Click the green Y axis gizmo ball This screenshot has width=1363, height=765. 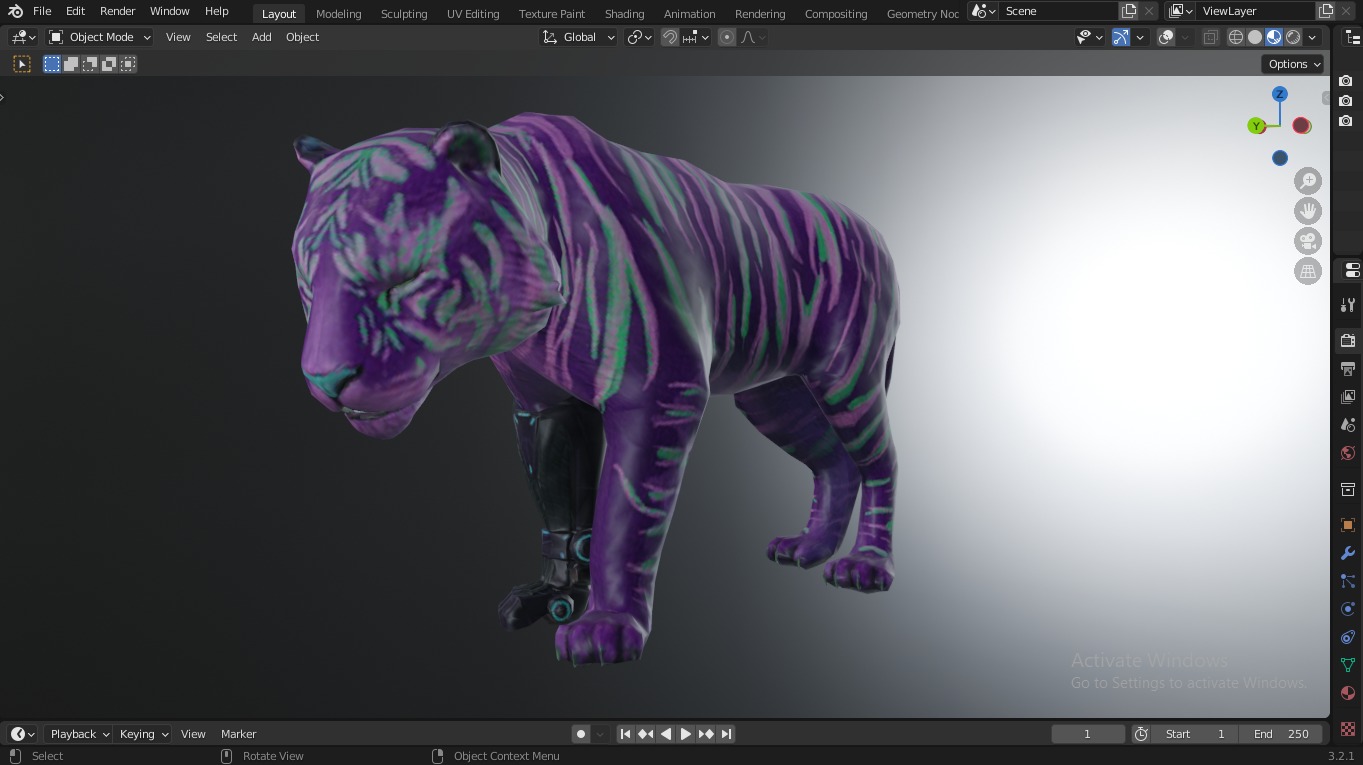point(1256,126)
